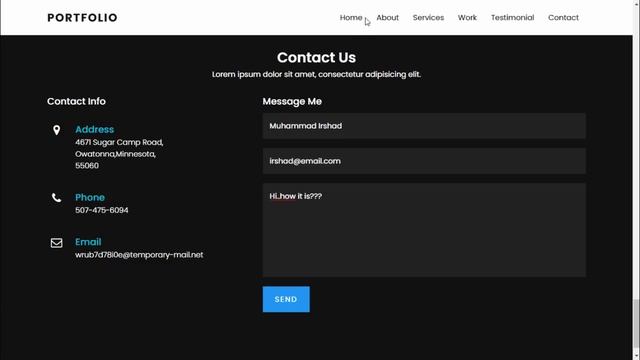The width and height of the screenshot is (640, 360).
Task: Click the Phone heading
Action: coord(90,198)
